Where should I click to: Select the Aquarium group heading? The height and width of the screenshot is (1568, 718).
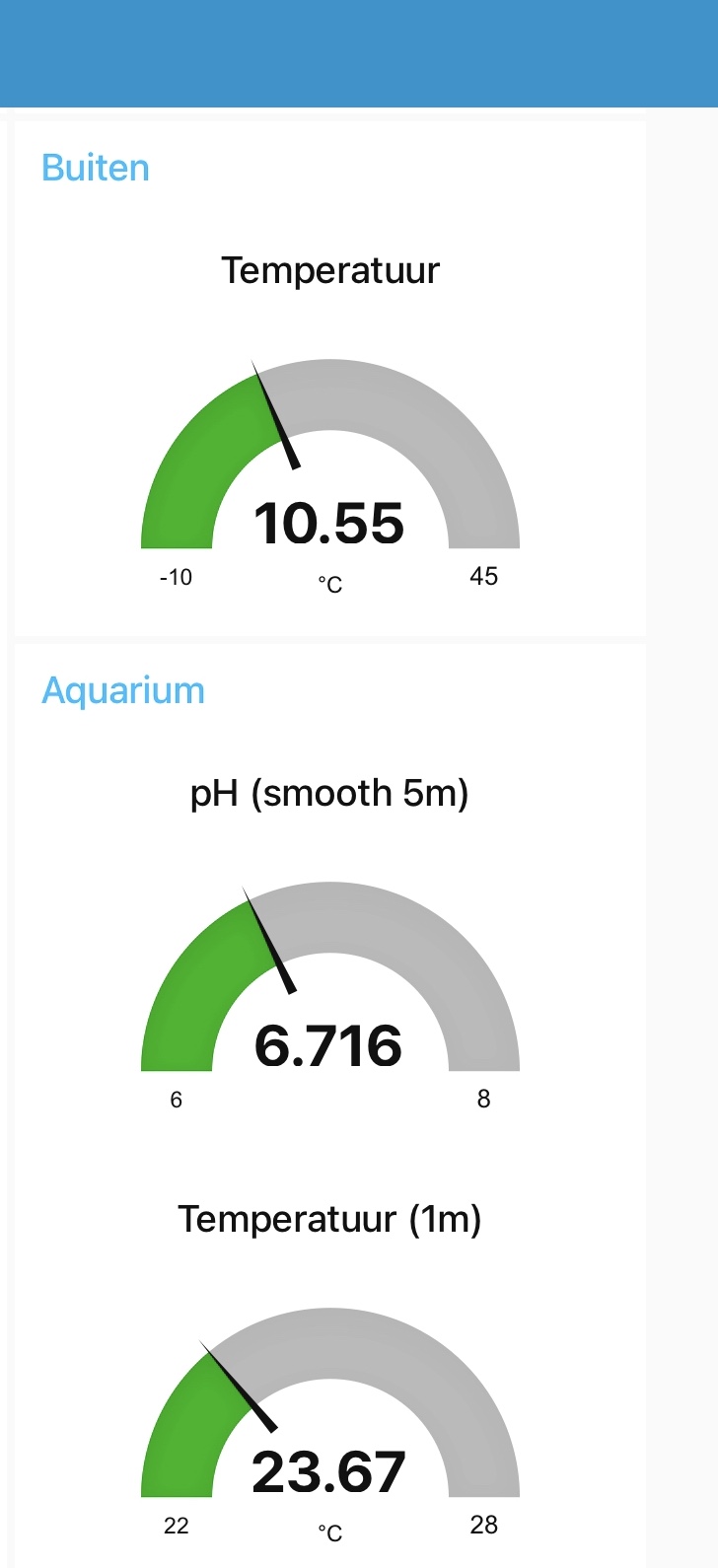pos(123,690)
